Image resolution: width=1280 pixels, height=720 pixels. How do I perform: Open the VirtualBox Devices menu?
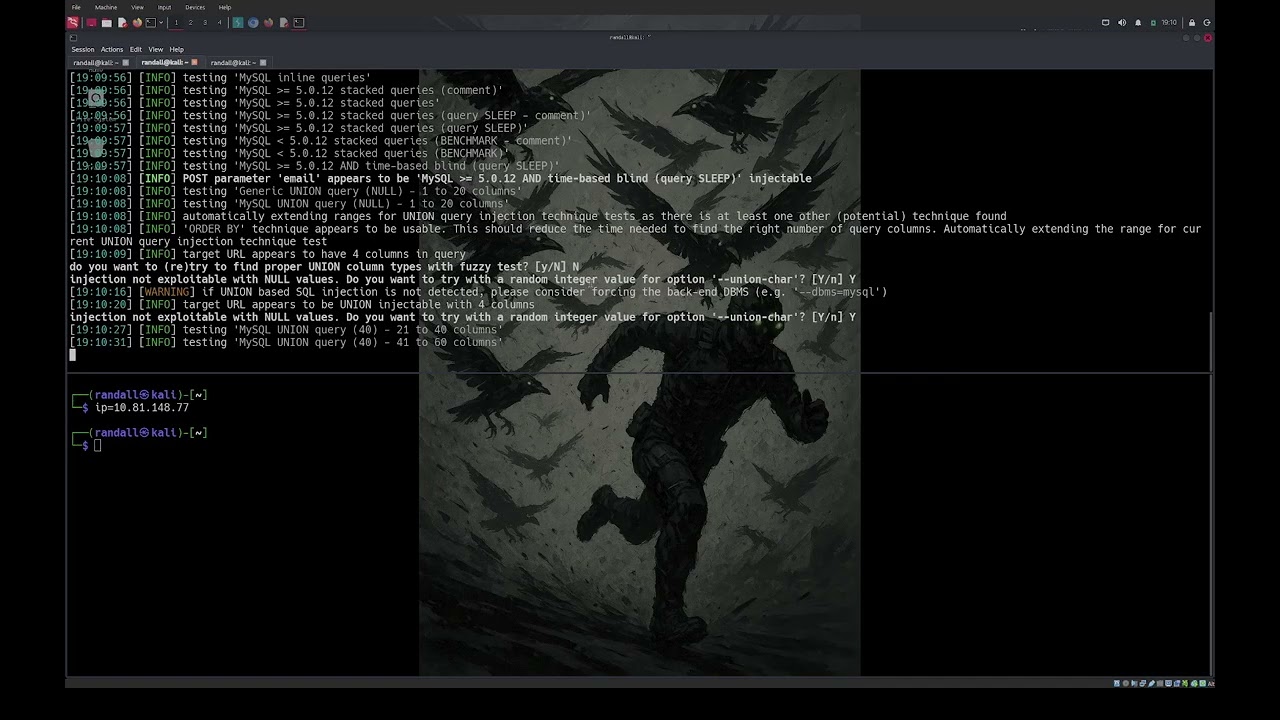click(195, 7)
